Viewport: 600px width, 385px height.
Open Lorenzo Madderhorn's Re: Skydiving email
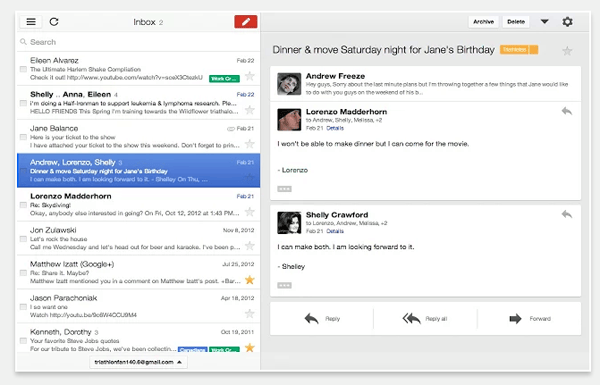139,204
